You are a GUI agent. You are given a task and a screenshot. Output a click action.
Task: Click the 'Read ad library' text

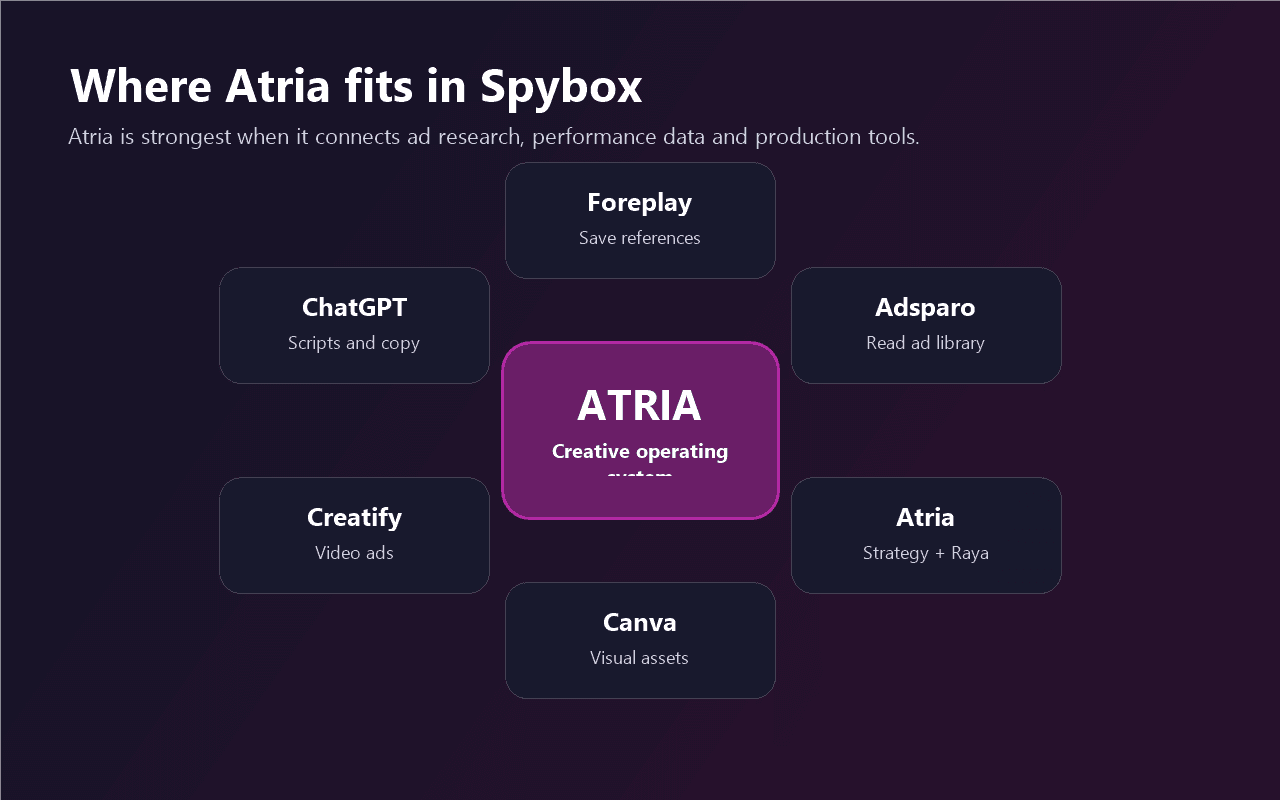coord(926,343)
